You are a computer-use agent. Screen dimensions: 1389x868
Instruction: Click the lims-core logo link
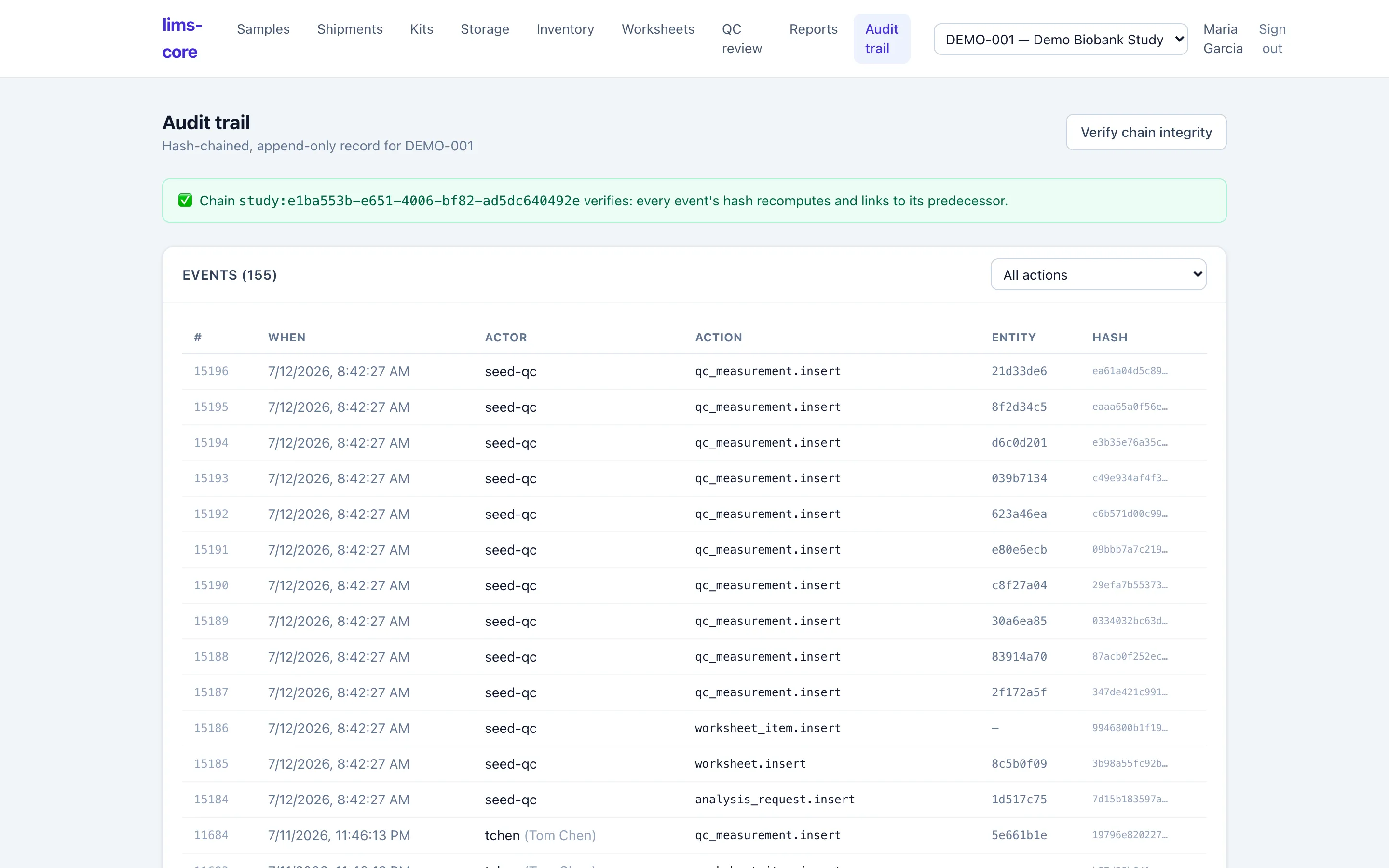pos(182,39)
